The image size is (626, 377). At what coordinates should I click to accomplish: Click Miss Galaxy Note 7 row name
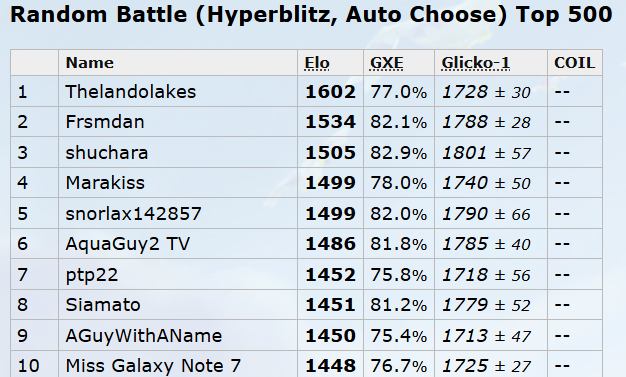click(x=153, y=366)
